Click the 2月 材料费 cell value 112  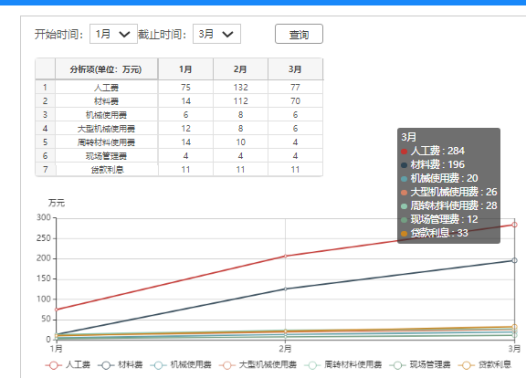point(241,101)
